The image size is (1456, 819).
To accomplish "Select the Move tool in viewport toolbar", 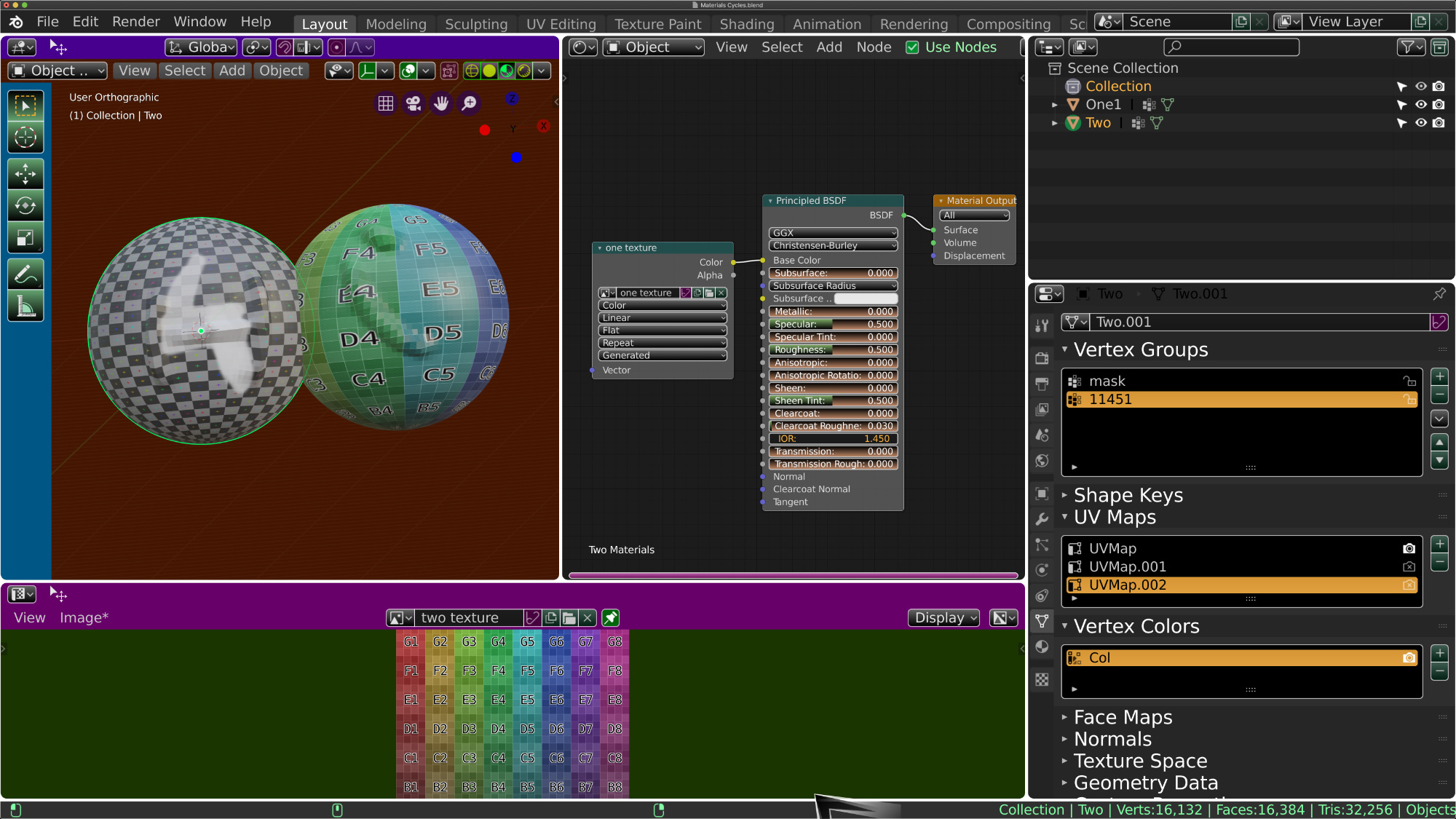I will [25, 174].
